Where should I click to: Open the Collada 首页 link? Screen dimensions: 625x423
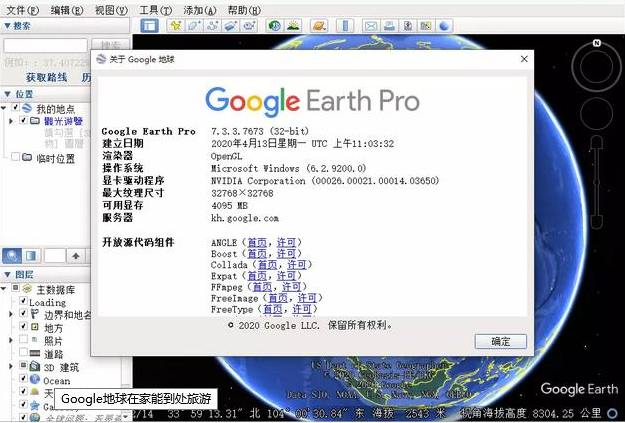[x=267, y=265]
